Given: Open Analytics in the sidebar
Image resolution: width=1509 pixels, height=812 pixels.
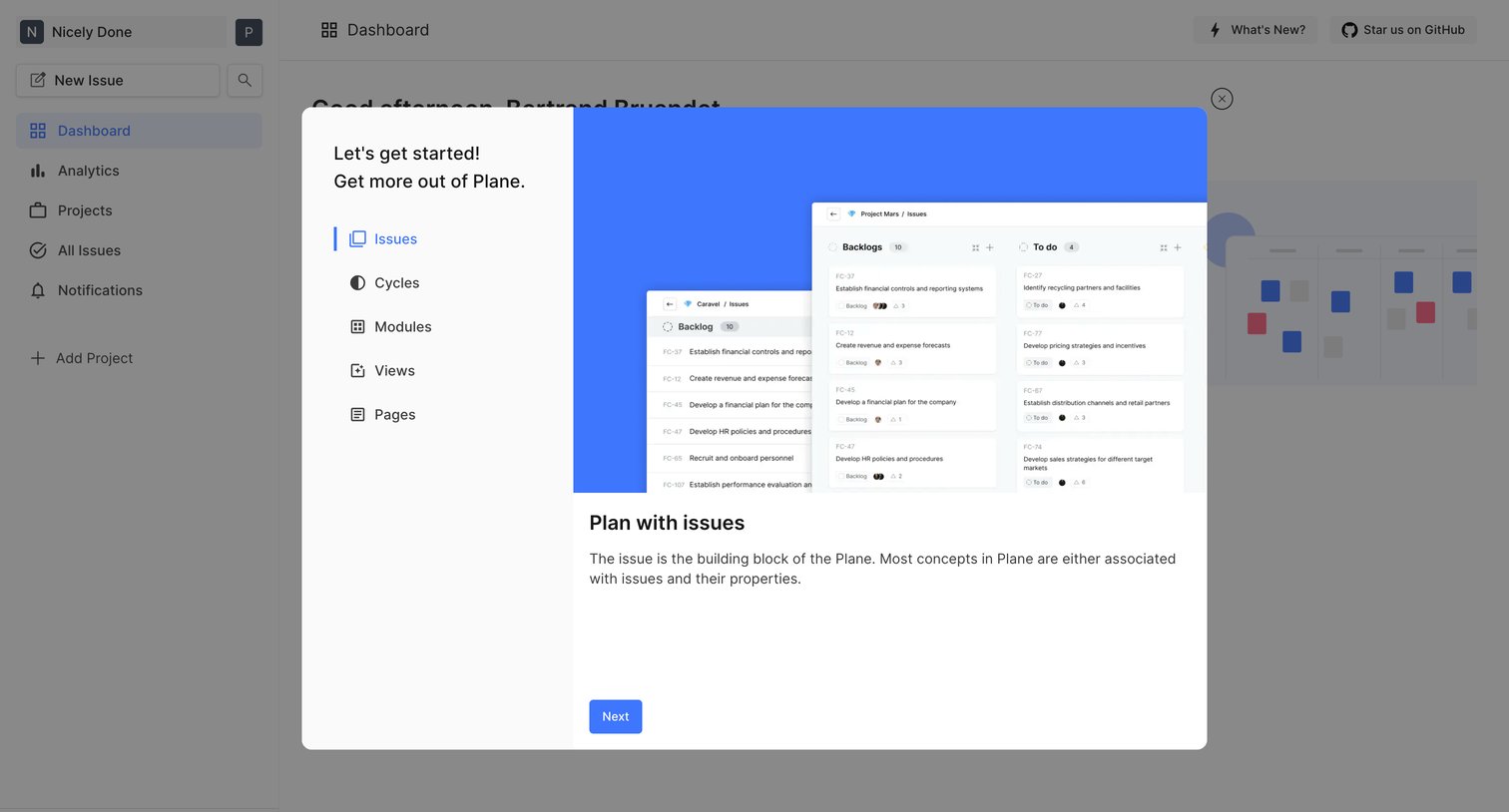Looking at the screenshot, I should [139, 171].
